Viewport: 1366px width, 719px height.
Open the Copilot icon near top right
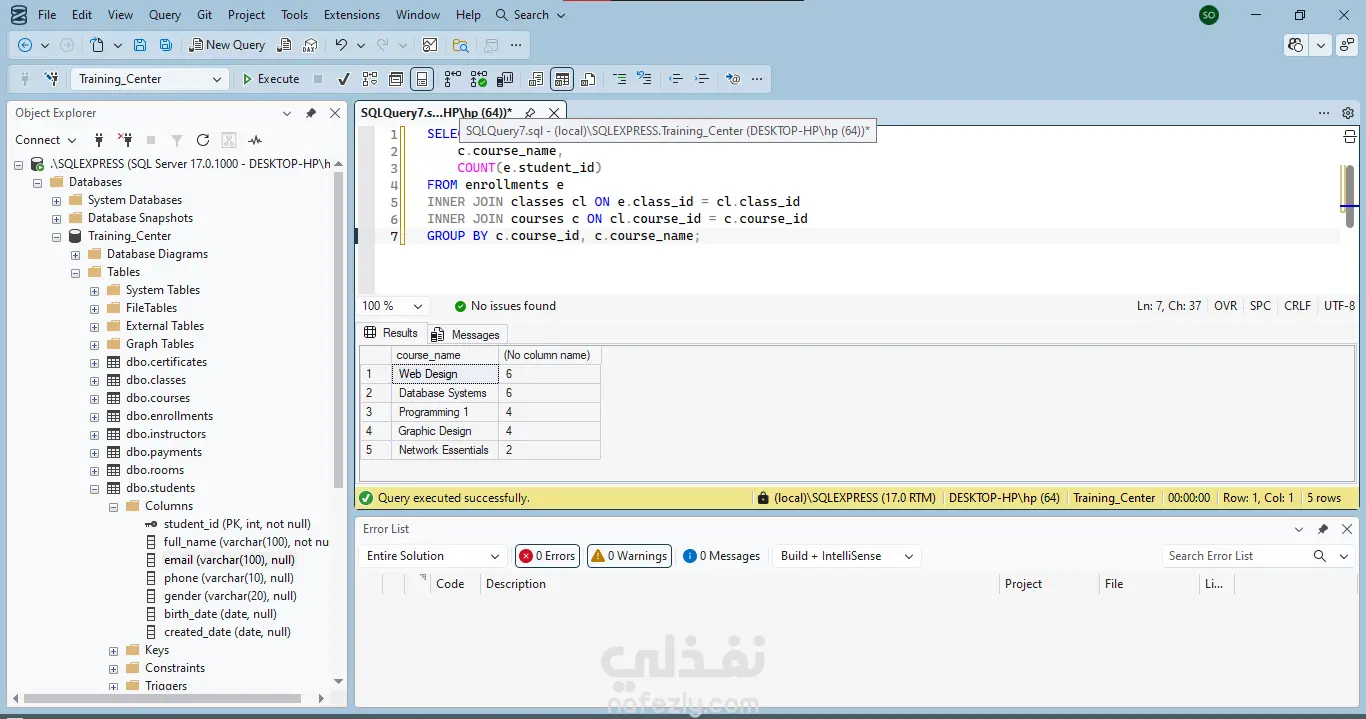click(1297, 45)
